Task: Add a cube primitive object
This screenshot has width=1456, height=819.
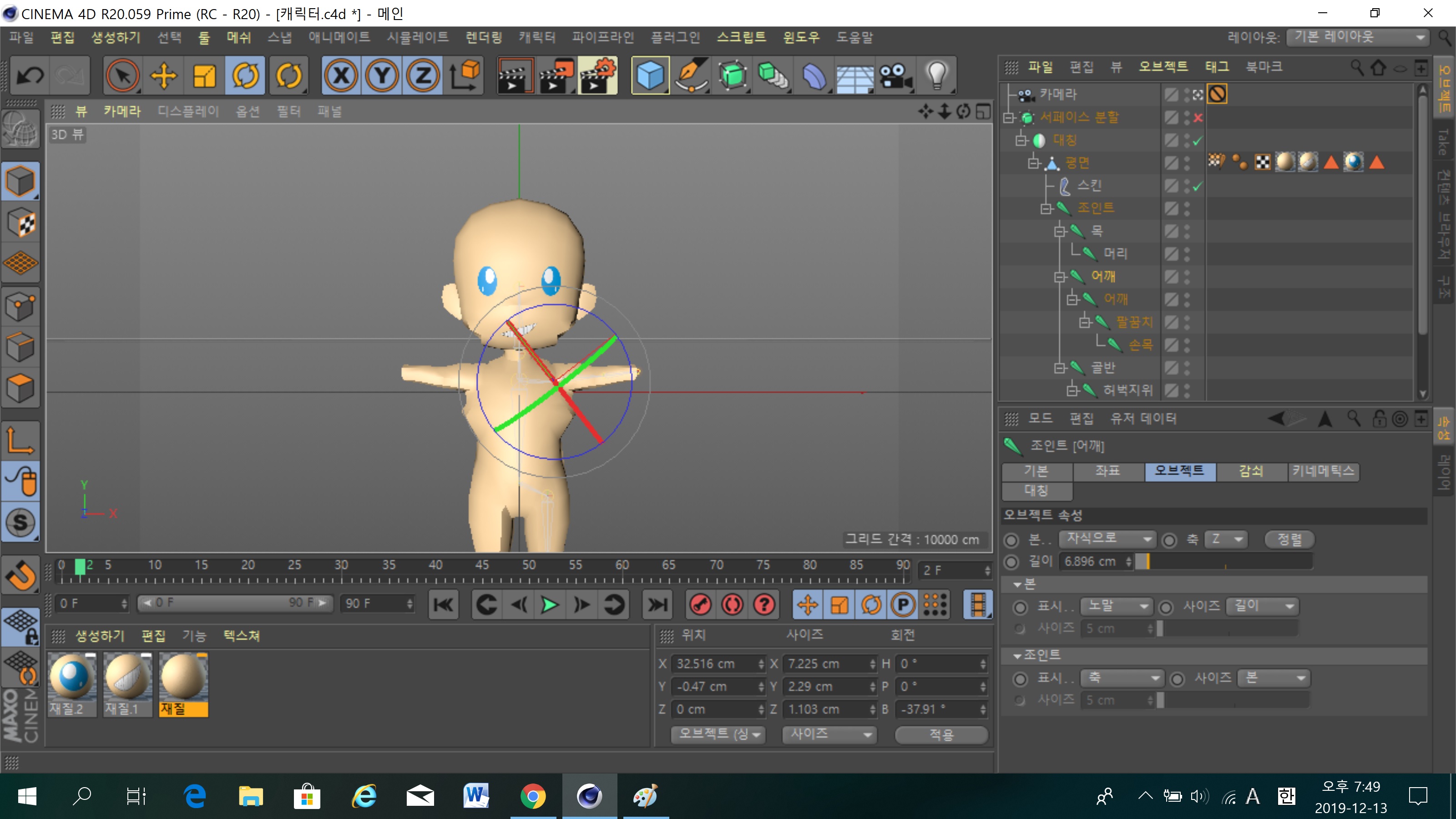Action: (x=650, y=75)
